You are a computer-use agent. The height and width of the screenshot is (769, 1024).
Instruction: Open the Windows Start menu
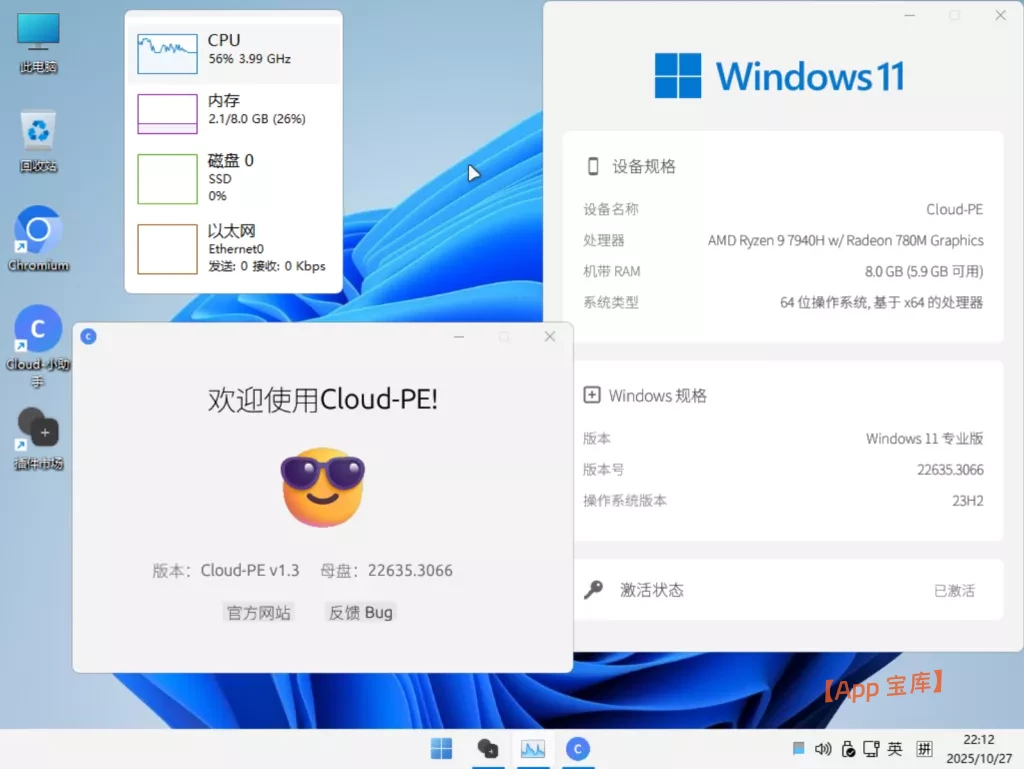tap(441, 748)
